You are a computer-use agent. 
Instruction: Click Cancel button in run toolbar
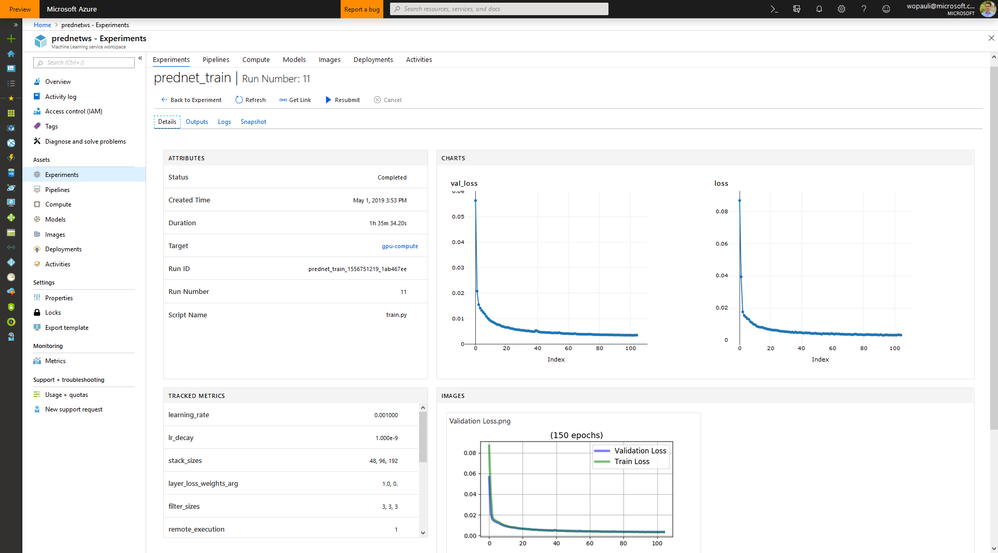388,100
